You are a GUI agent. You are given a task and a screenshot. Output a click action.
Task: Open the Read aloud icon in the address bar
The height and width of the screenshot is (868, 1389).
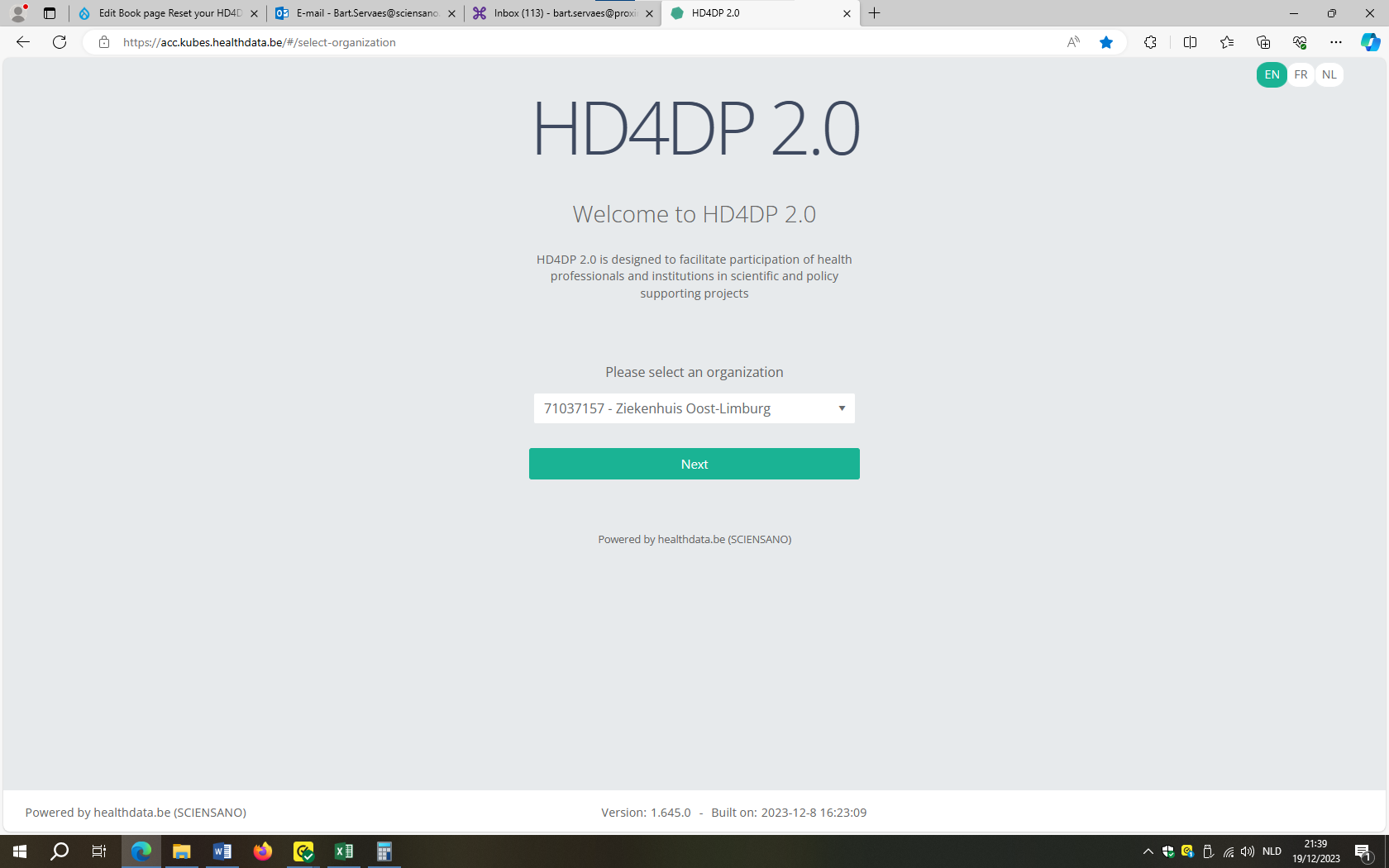[x=1072, y=42]
